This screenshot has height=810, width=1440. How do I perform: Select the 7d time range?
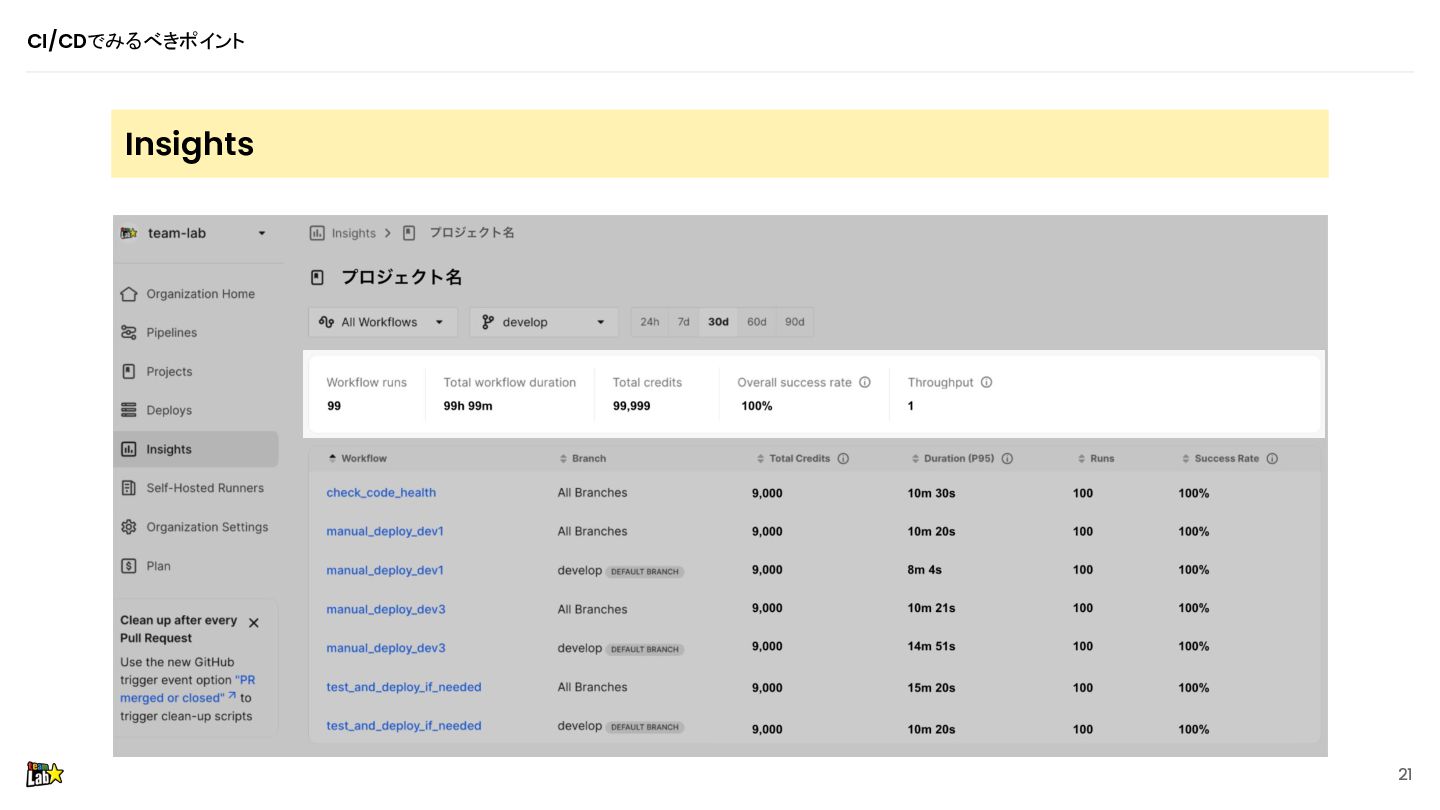pyautogui.click(x=684, y=322)
